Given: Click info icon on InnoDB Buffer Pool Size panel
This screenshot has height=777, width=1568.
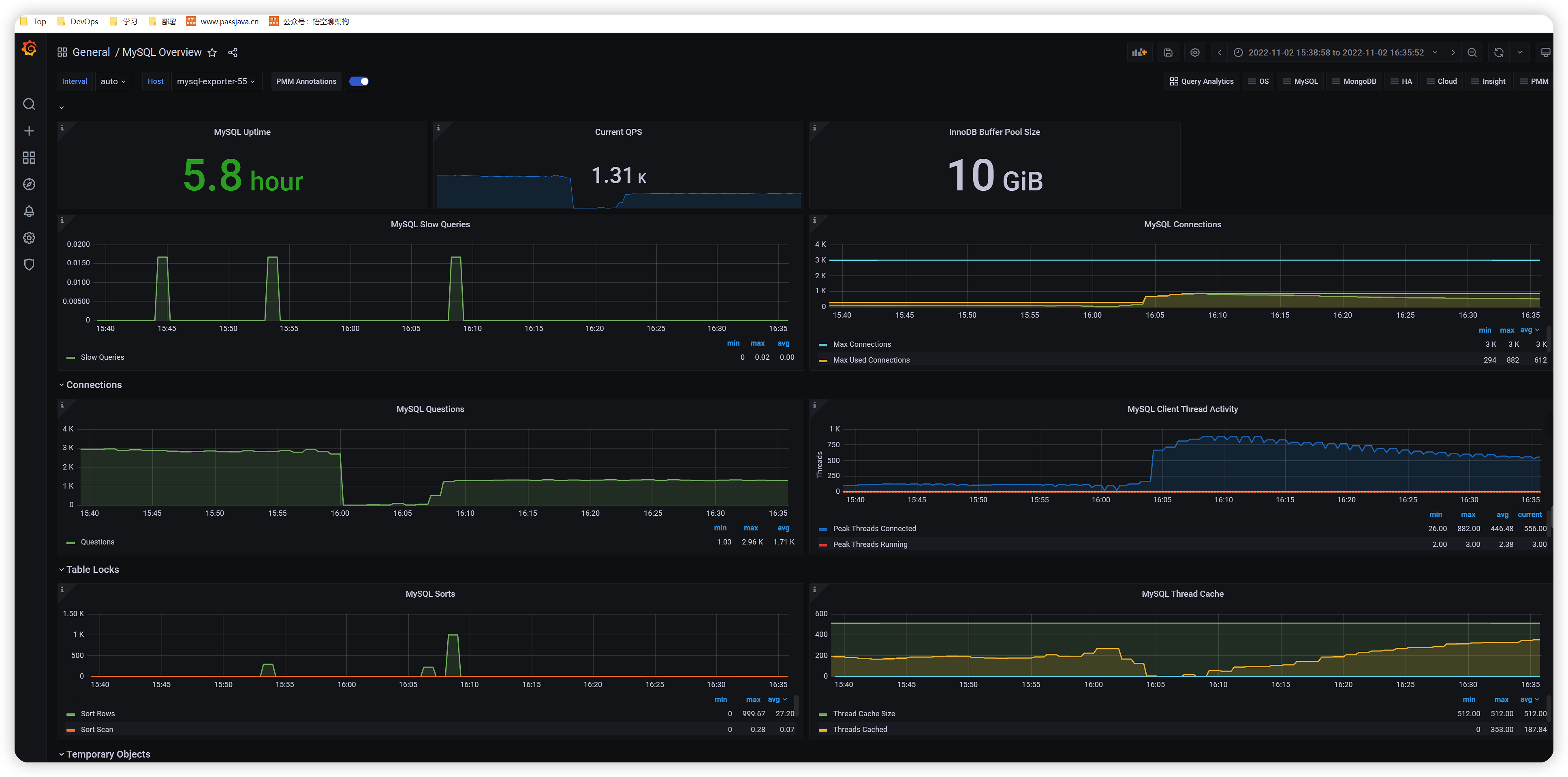Looking at the screenshot, I should (x=814, y=128).
